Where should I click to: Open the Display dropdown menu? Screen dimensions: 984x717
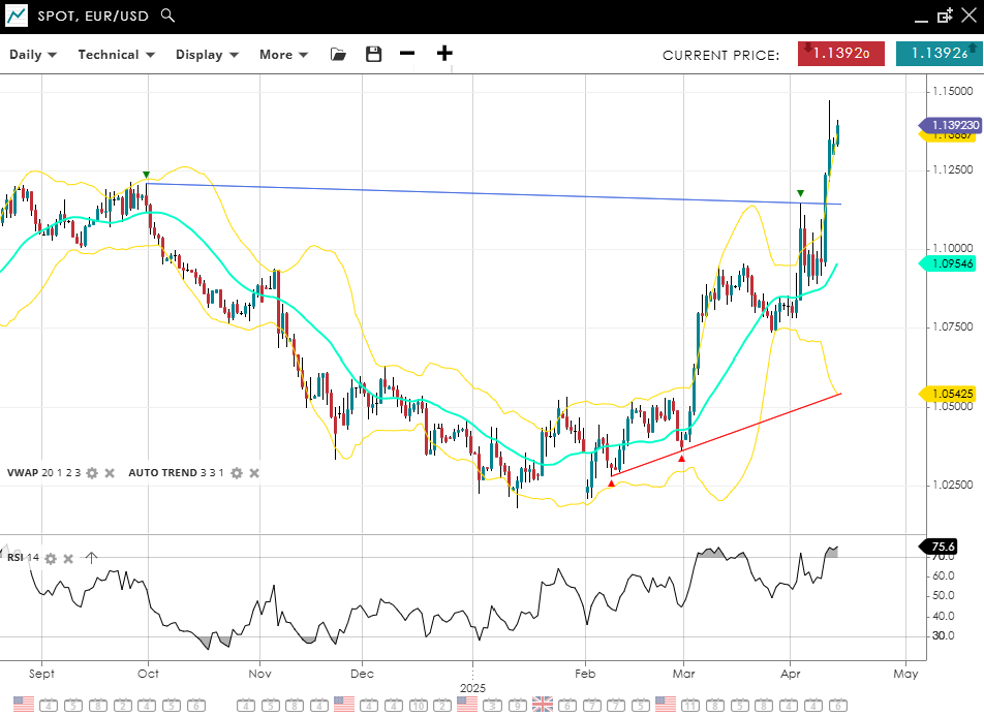pos(207,55)
